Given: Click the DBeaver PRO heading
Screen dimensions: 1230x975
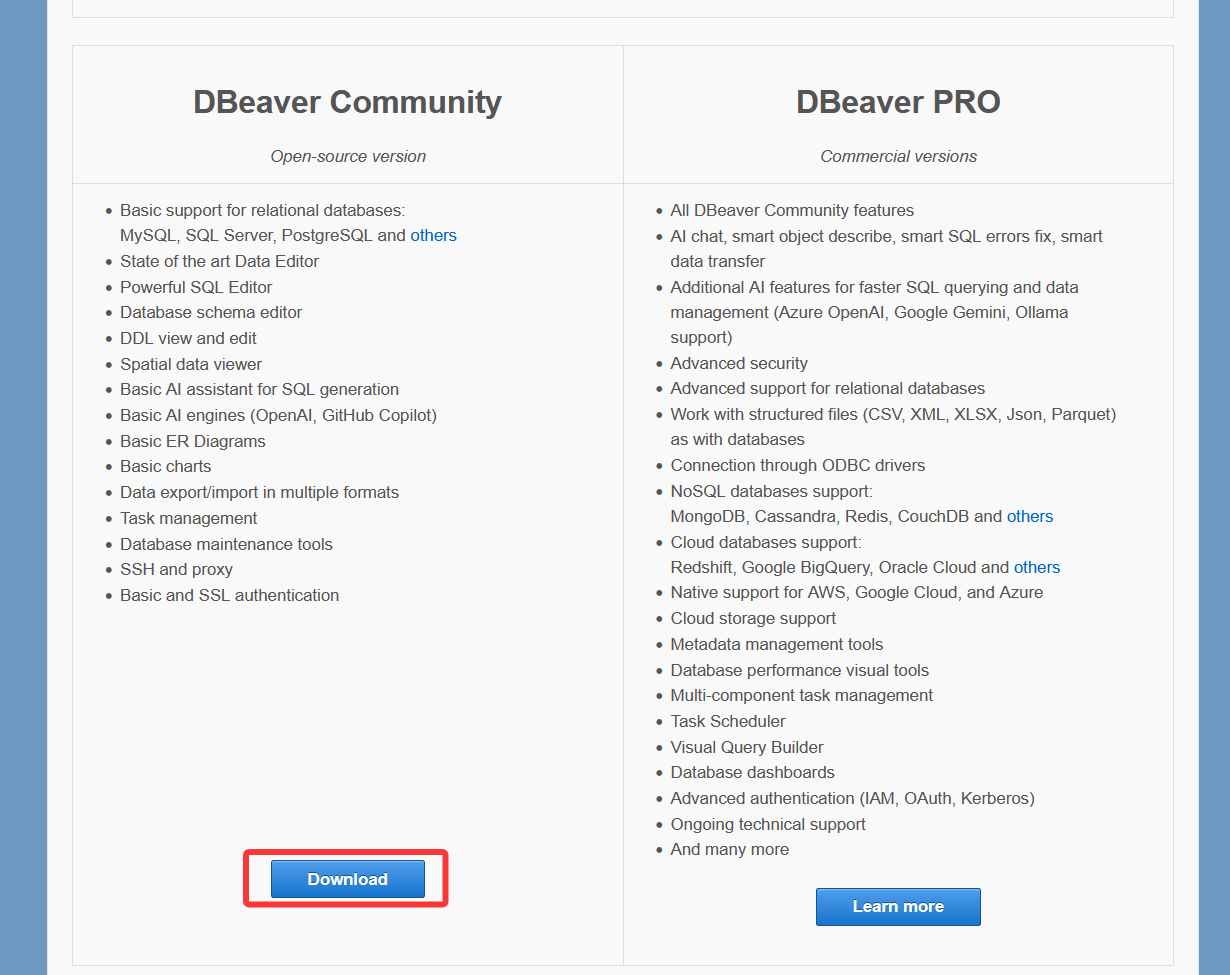Looking at the screenshot, I should 898,102.
